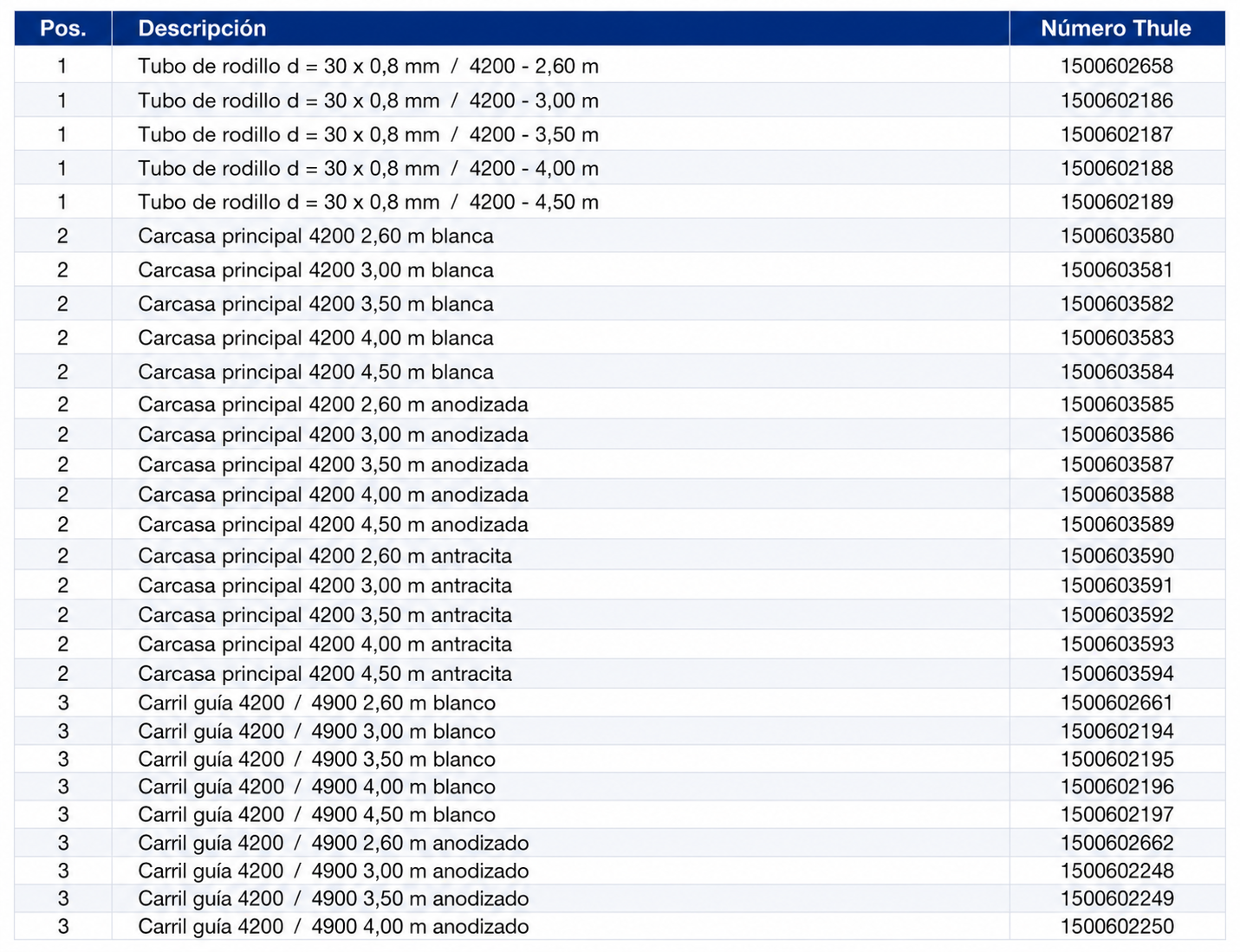Click "Carcasa principal 4200 4,50 m anodizada"
This screenshot has height=952, width=1240.
click(x=334, y=525)
